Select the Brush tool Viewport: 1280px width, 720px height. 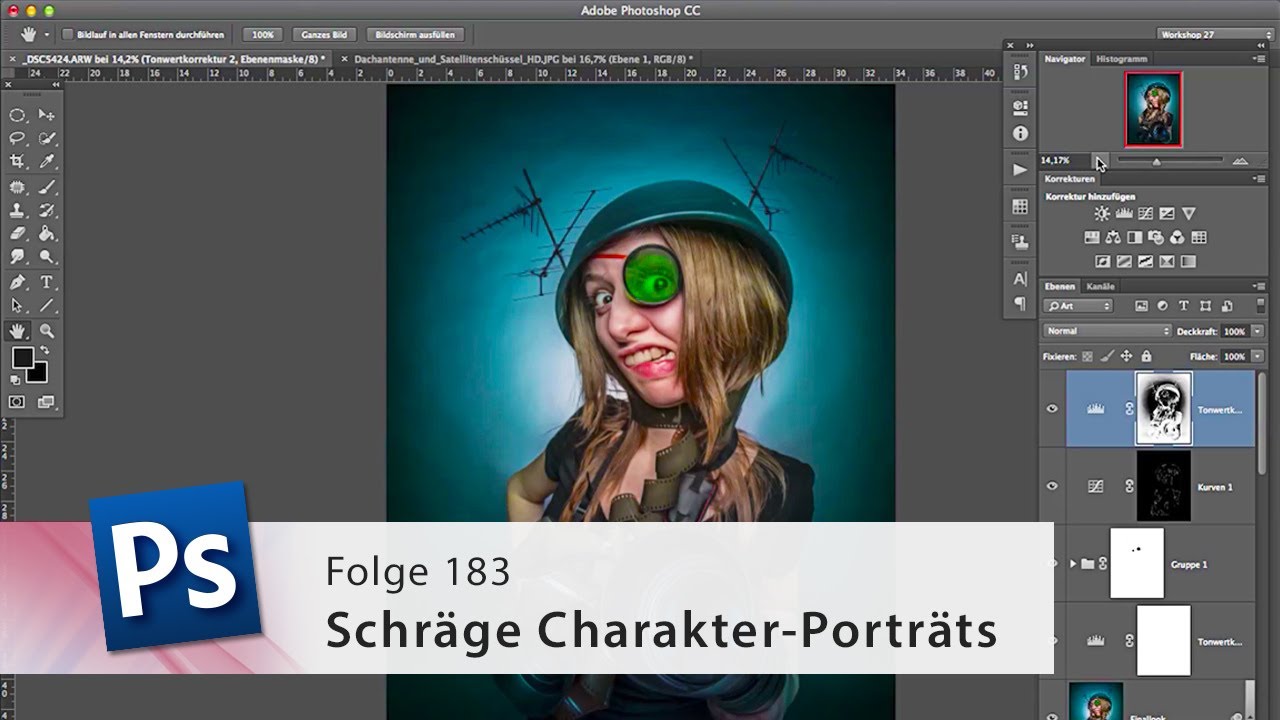46,187
